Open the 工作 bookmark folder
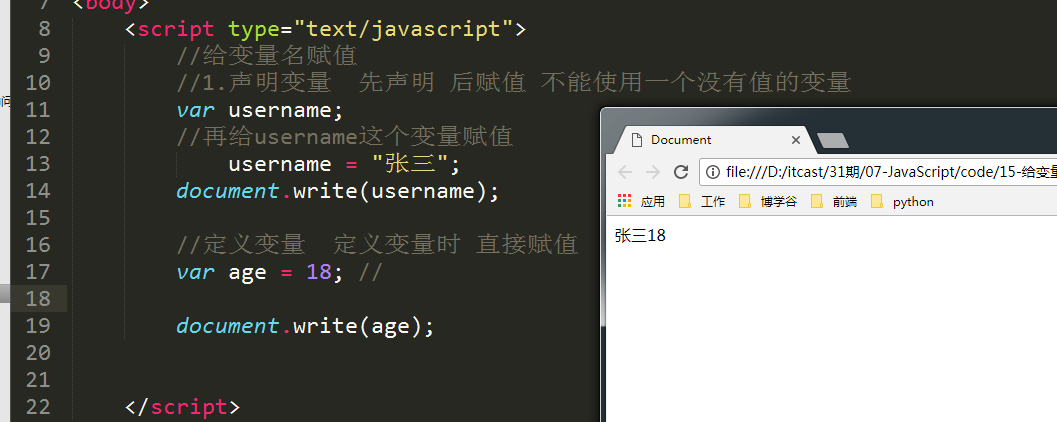Viewport: 1057px width, 422px height. coord(702,202)
